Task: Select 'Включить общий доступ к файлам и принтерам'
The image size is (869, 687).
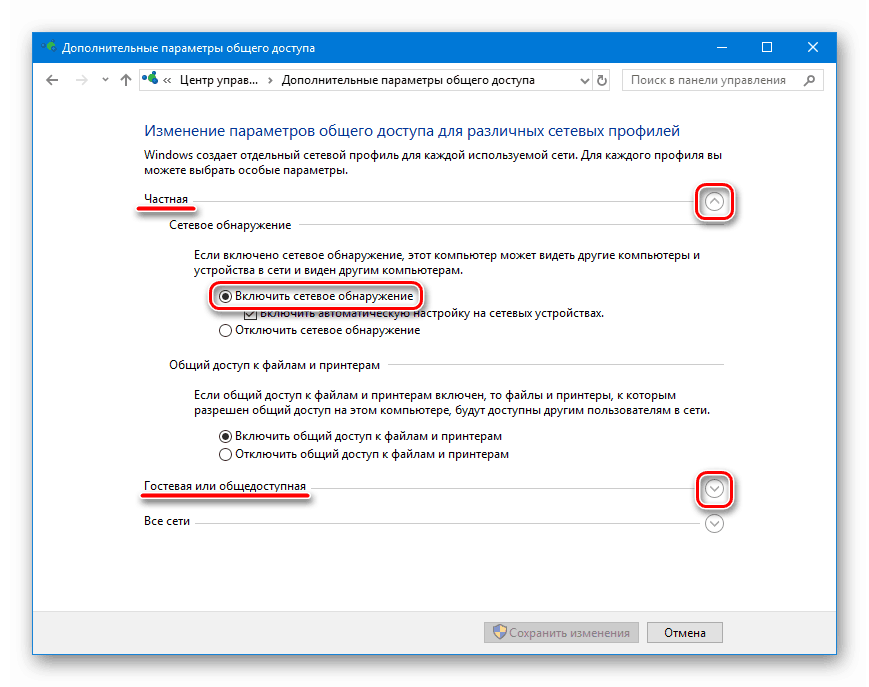Action: pyautogui.click(x=360, y=437)
